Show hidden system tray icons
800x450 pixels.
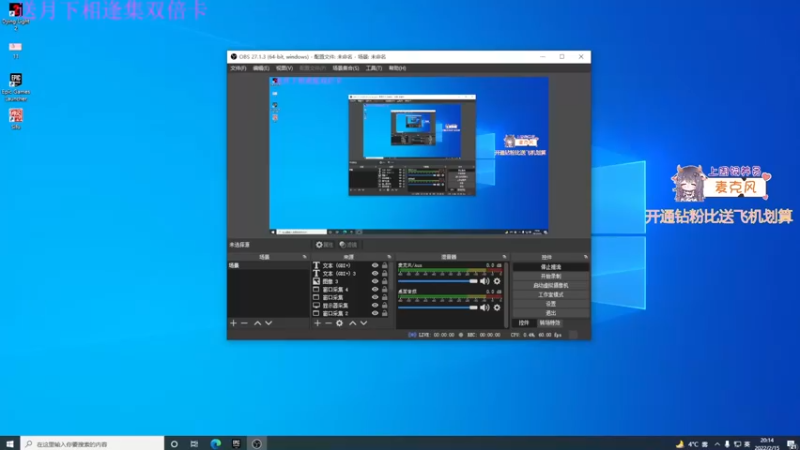click(x=717, y=444)
